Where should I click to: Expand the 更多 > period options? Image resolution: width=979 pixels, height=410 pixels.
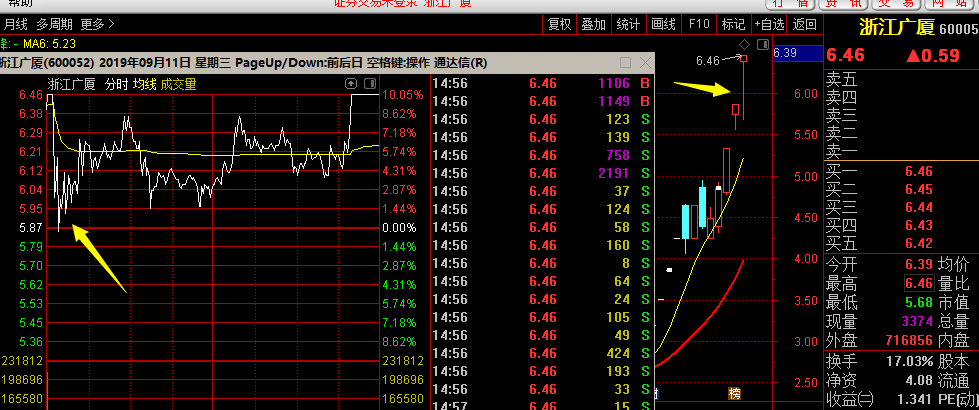97,24
